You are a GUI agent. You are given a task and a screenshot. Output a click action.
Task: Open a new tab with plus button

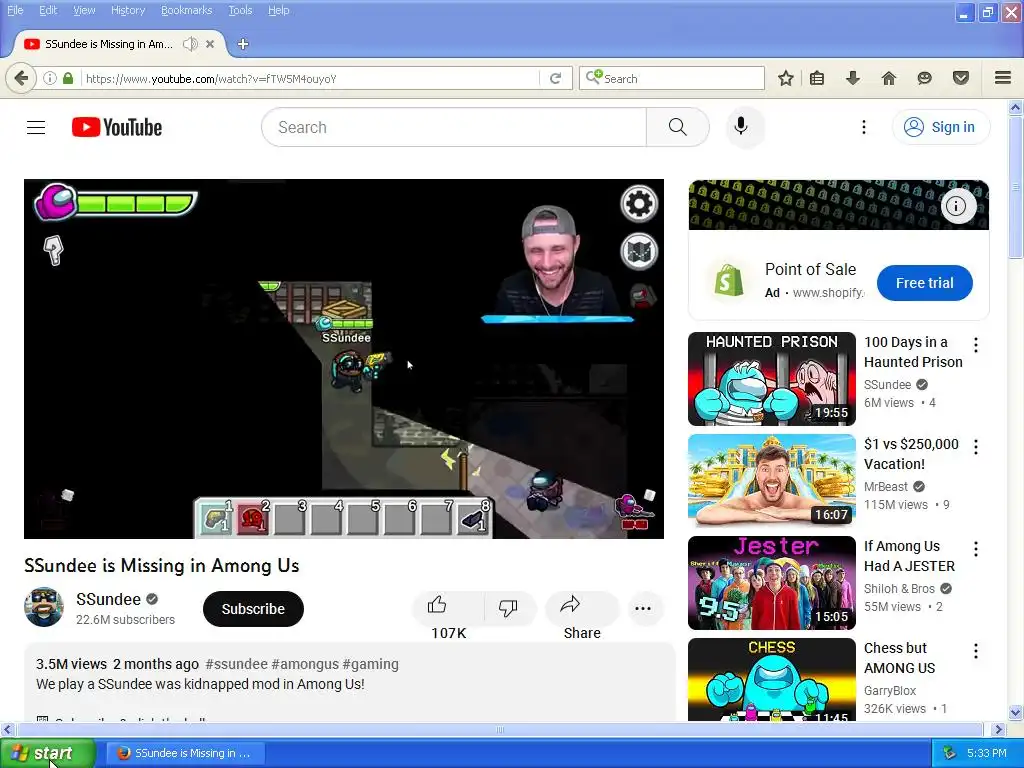pos(243,44)
